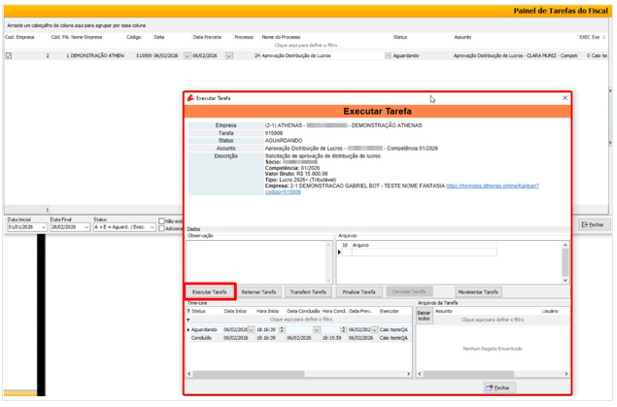Open the Data Final date dropdown
The height and width of the screenshot is (407, 617).
pos(85,227)
